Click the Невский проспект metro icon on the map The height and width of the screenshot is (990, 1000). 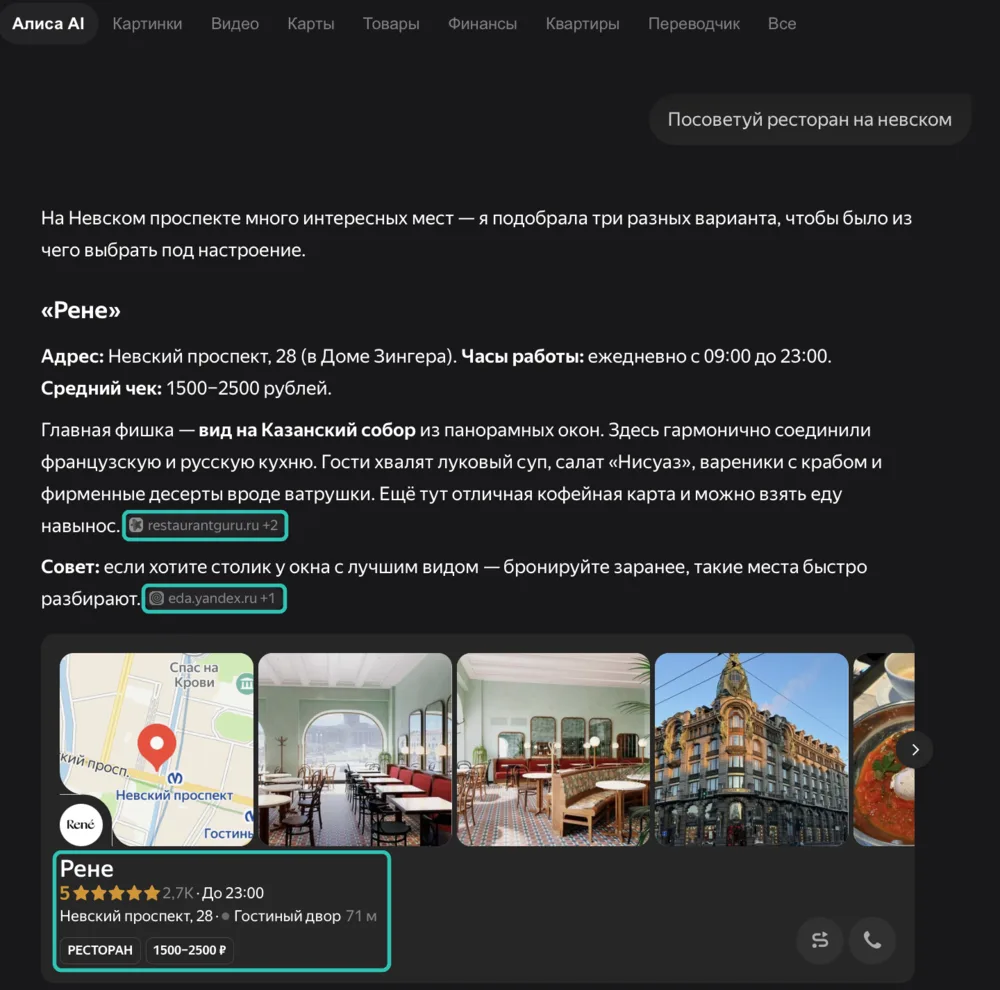tap(175, 778)
